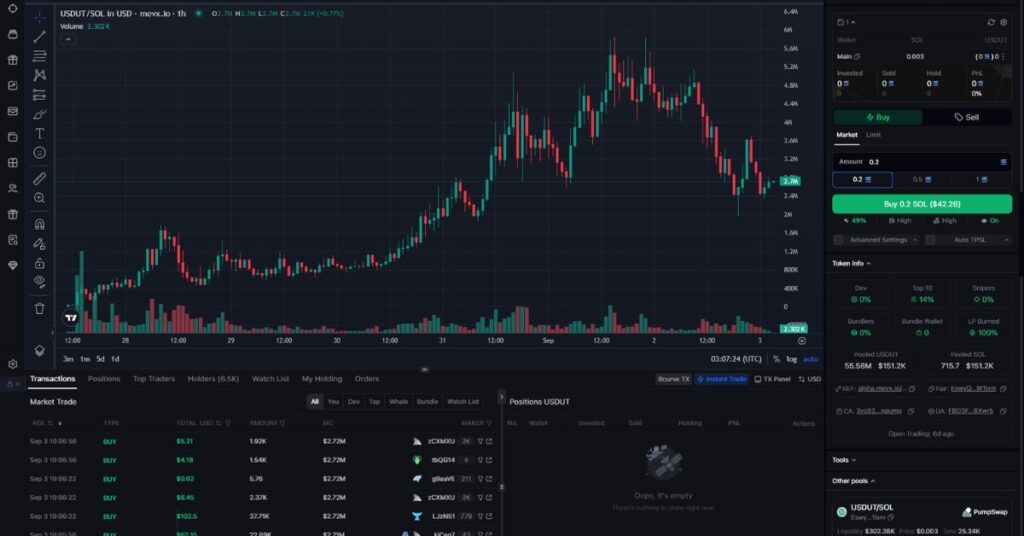Choose the forecasting and measurement tool
The height and width of the screenshot is (536, 1024).
40,95
